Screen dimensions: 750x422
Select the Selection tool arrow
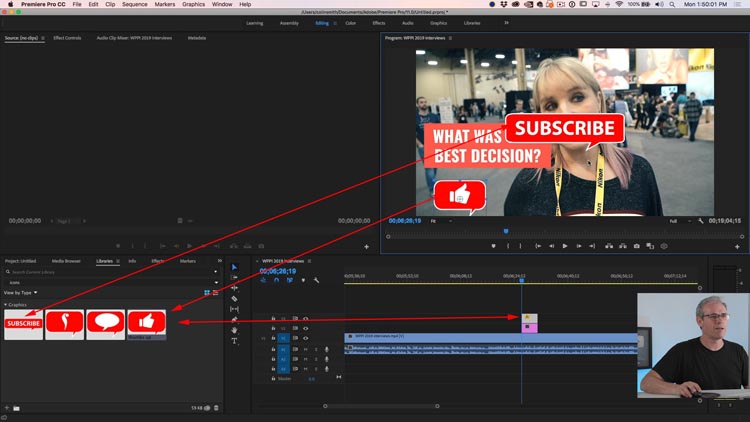click(x=234, y=267)
